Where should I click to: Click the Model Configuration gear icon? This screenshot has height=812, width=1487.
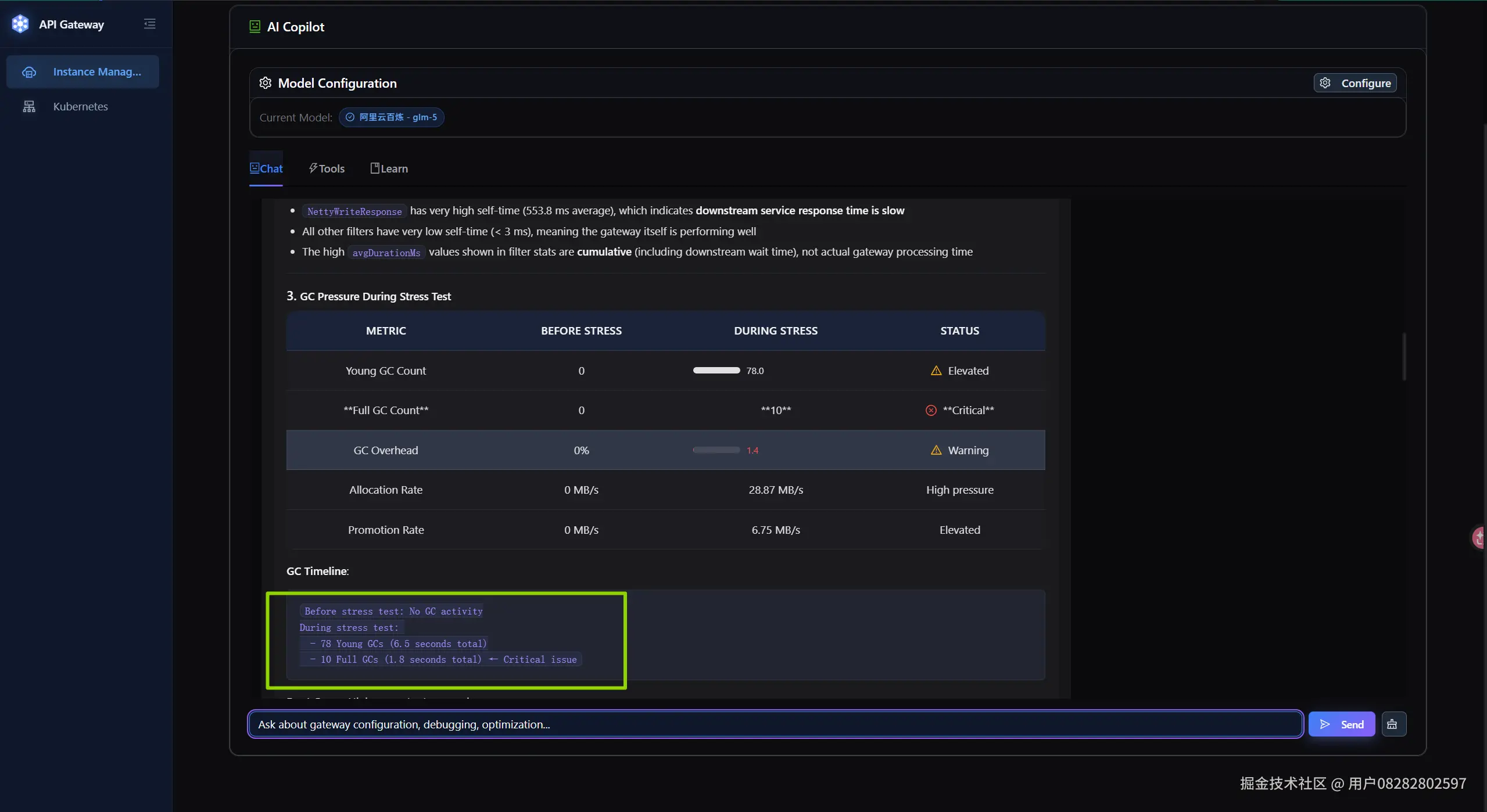(266, 83)
